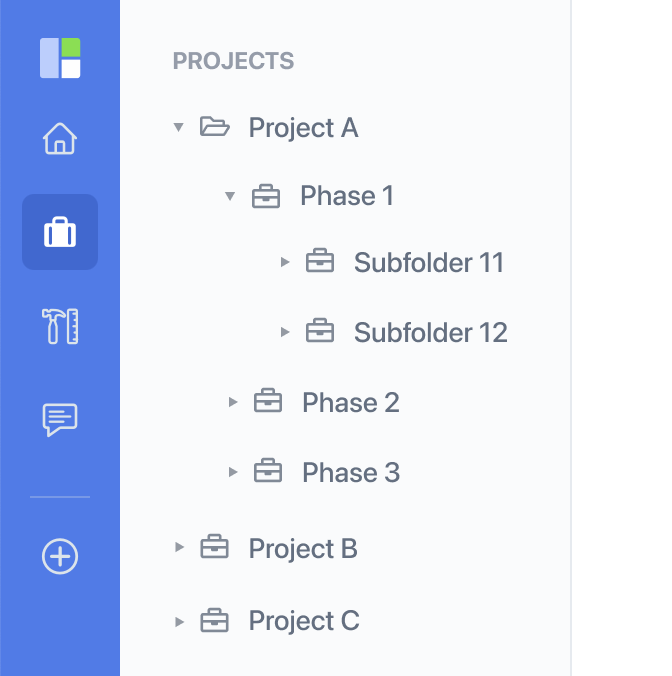Click the briefcase icon beside Phase 1
This screenshot has height=676, width=672.
tap(266, 196)
